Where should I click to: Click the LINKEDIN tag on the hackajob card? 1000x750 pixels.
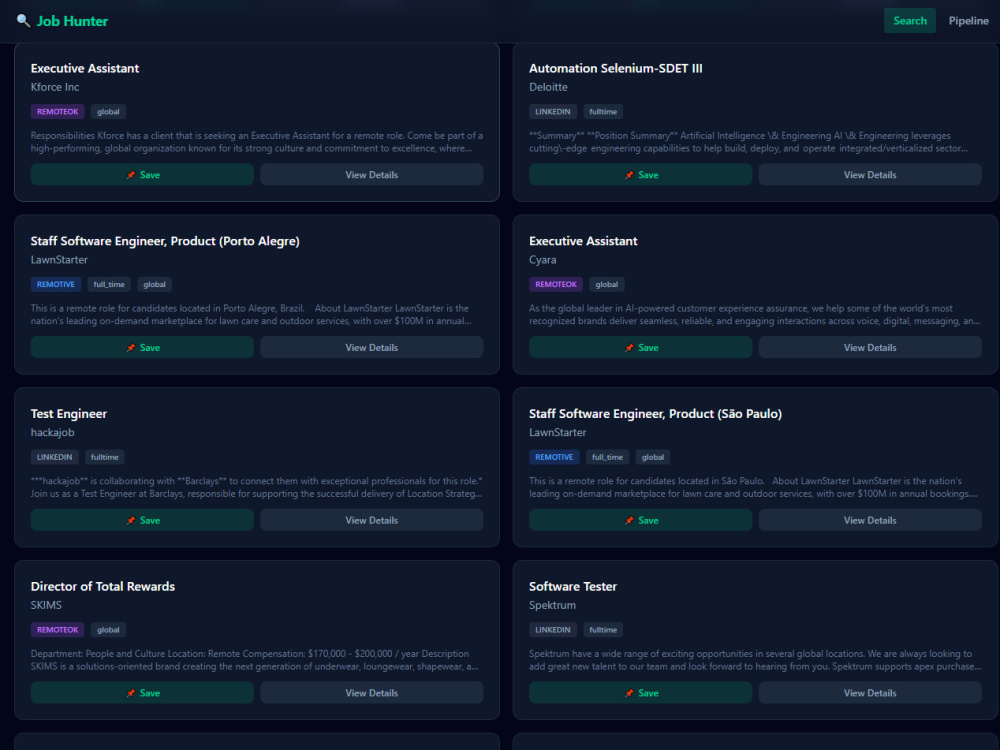point(54,457)
